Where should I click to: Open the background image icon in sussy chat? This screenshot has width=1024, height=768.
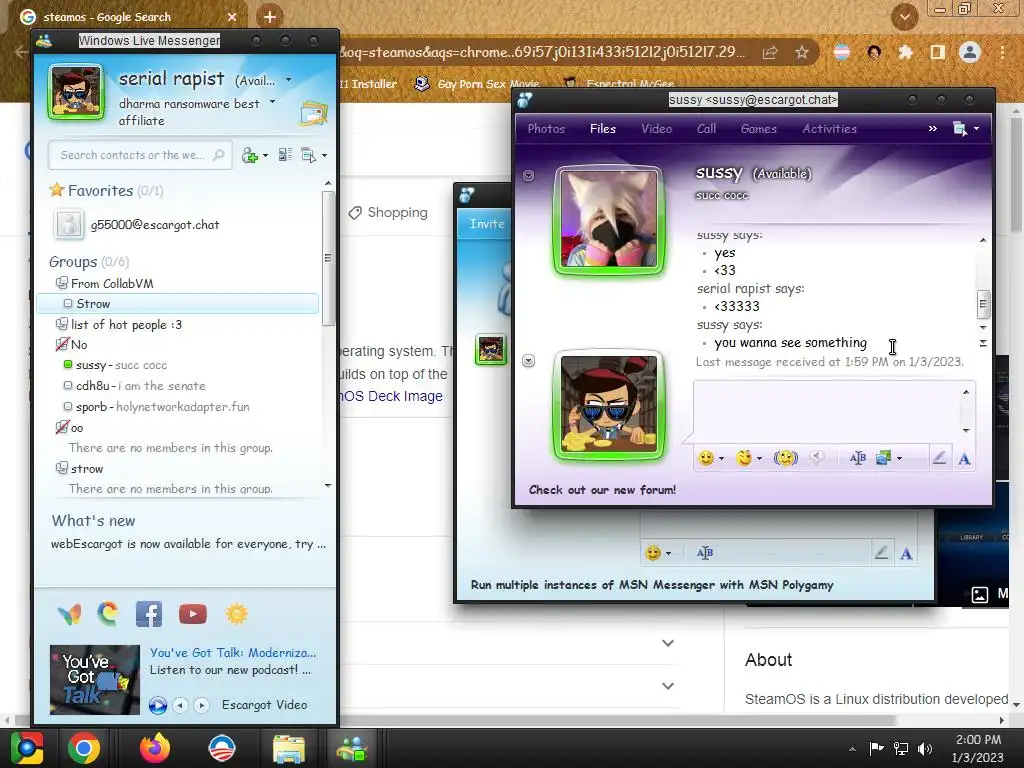click(884, 458)
